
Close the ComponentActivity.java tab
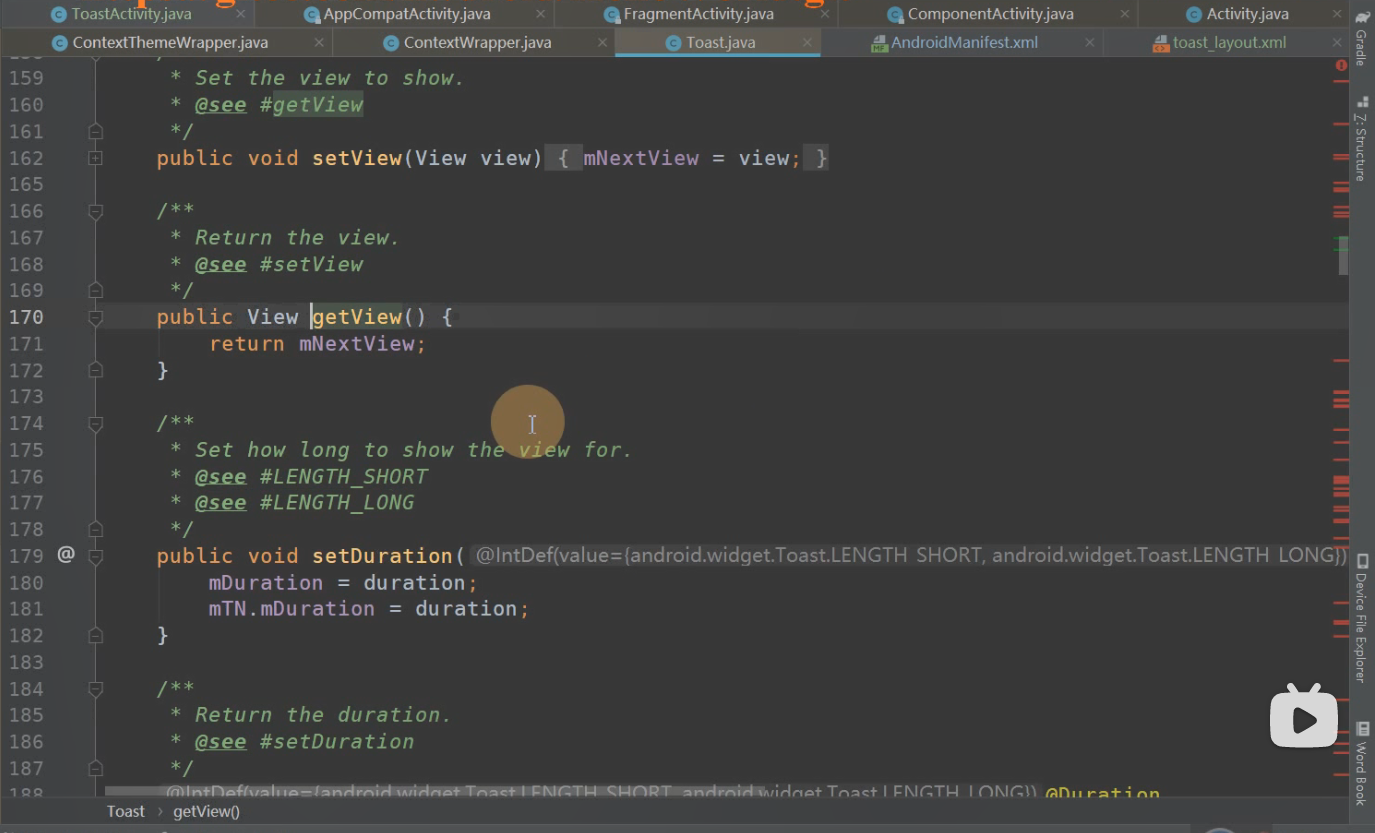(1124, 14)
